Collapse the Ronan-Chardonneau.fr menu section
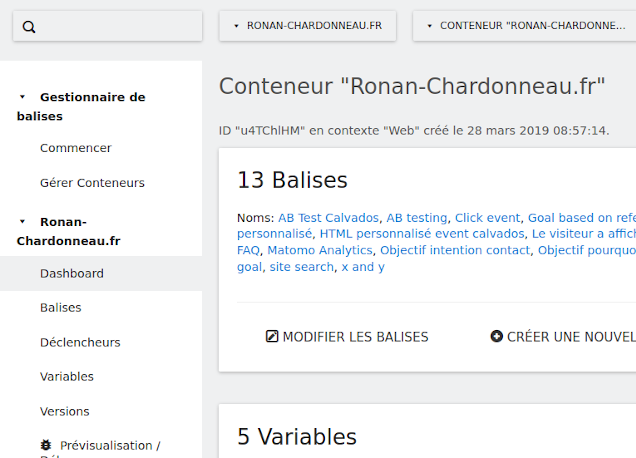This screenshot has width=636, height=458. [23, 222]
